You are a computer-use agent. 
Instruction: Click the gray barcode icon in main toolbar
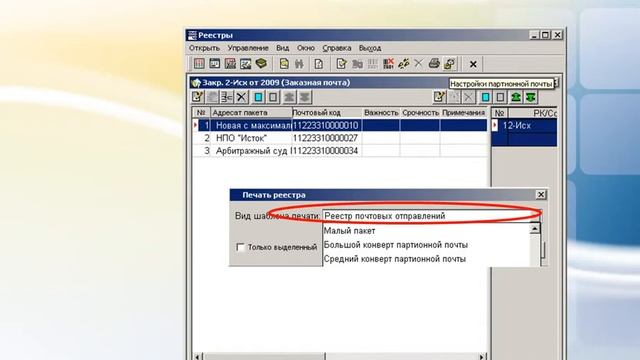click(x=373, y=64)
